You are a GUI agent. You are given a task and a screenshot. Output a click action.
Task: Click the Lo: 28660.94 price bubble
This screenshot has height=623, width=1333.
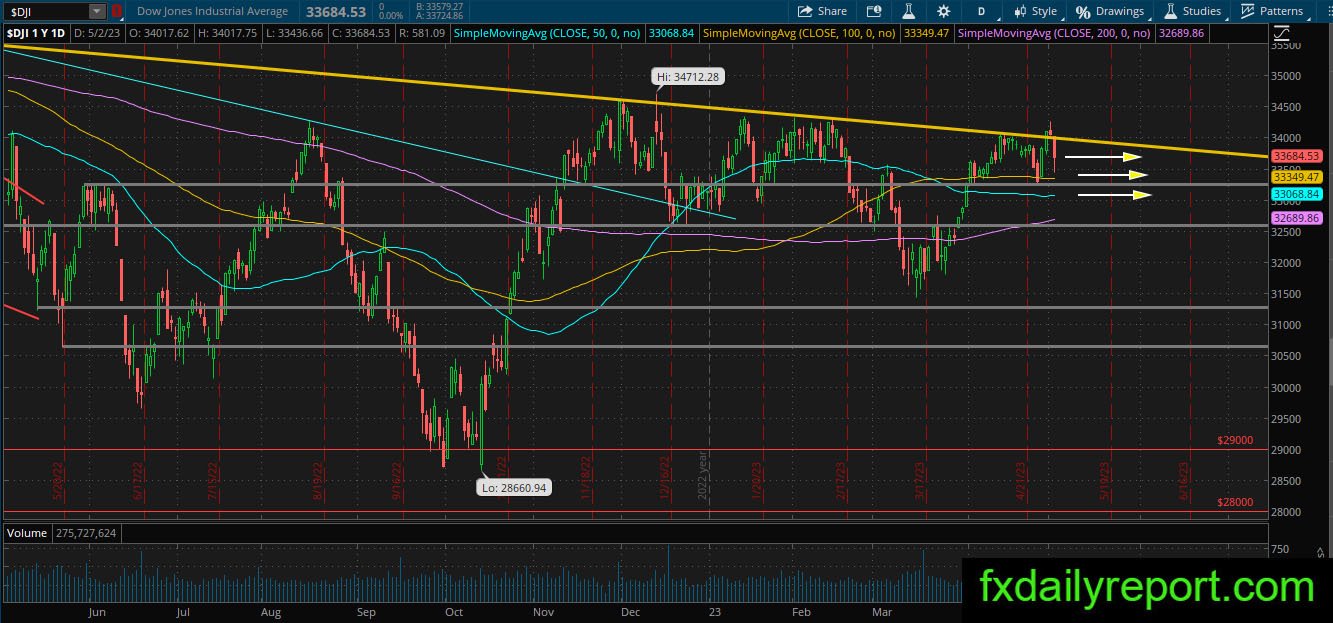point(515,488)
